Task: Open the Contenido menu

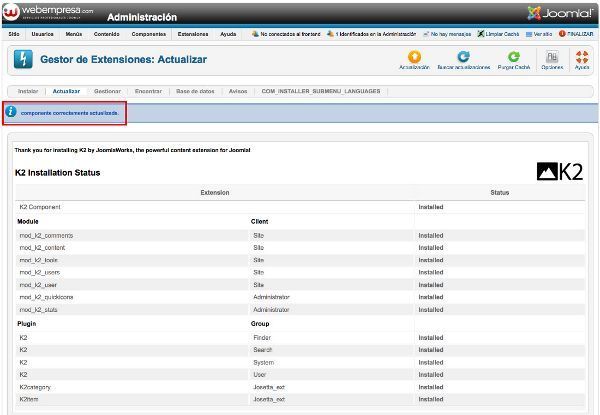Action: (106, 34)
